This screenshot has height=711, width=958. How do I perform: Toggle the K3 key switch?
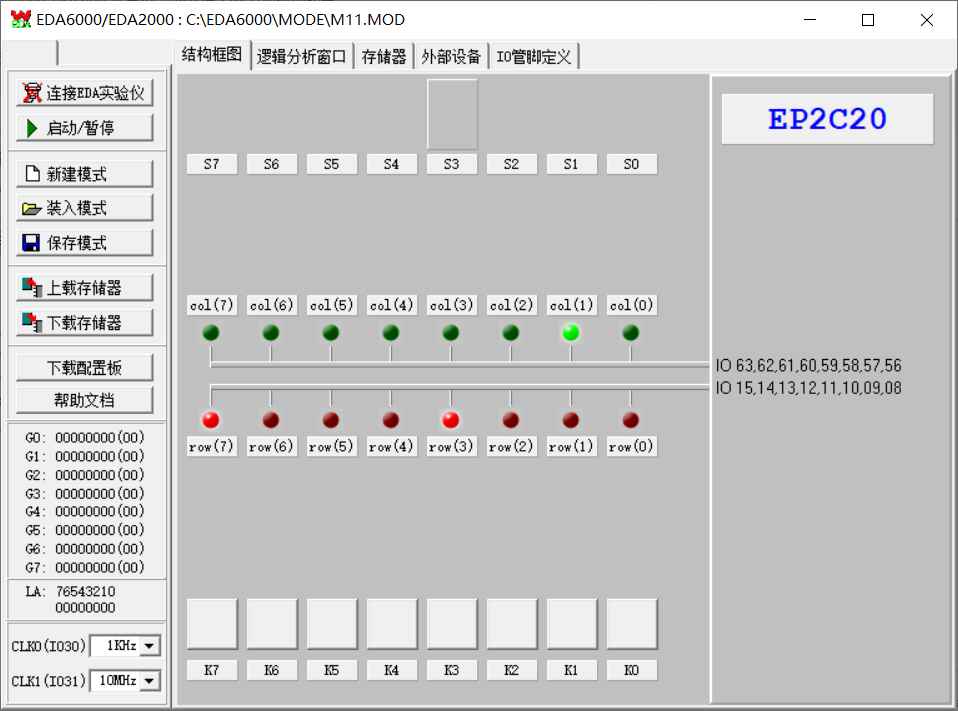pyautogui.click(x=452, y=624)
